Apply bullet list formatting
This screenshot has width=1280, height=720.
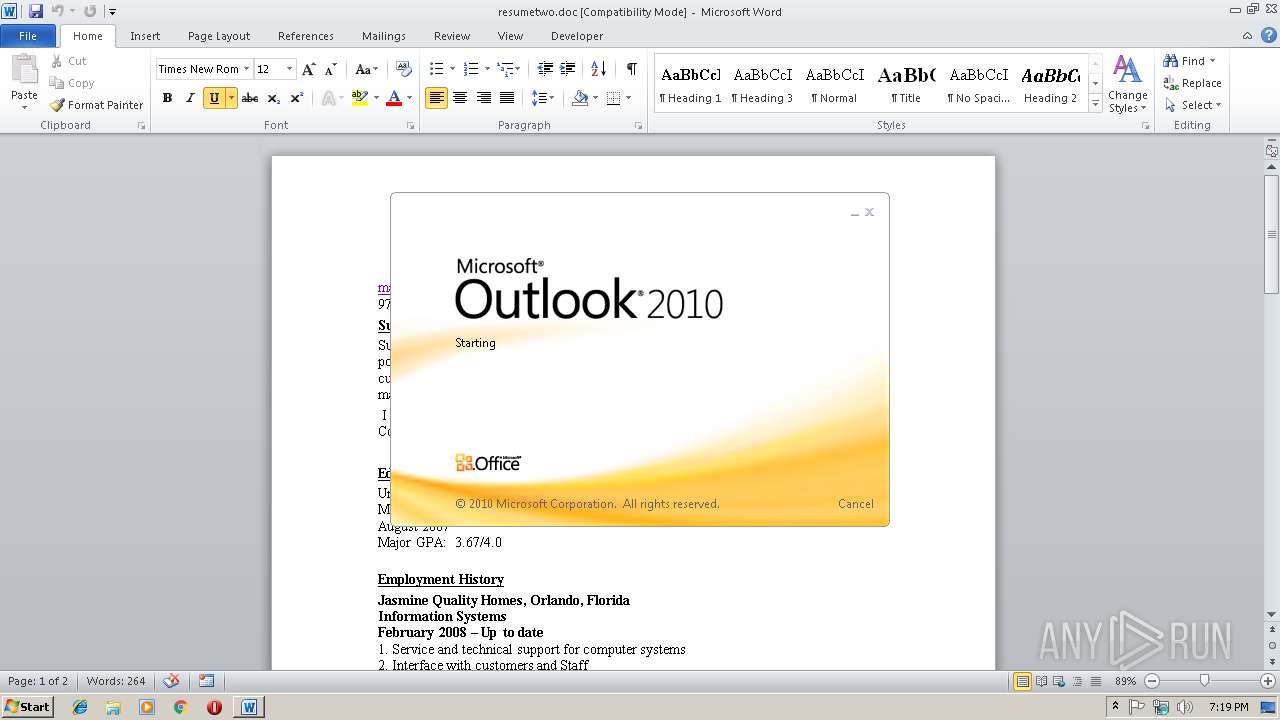[x=436, y=69]
